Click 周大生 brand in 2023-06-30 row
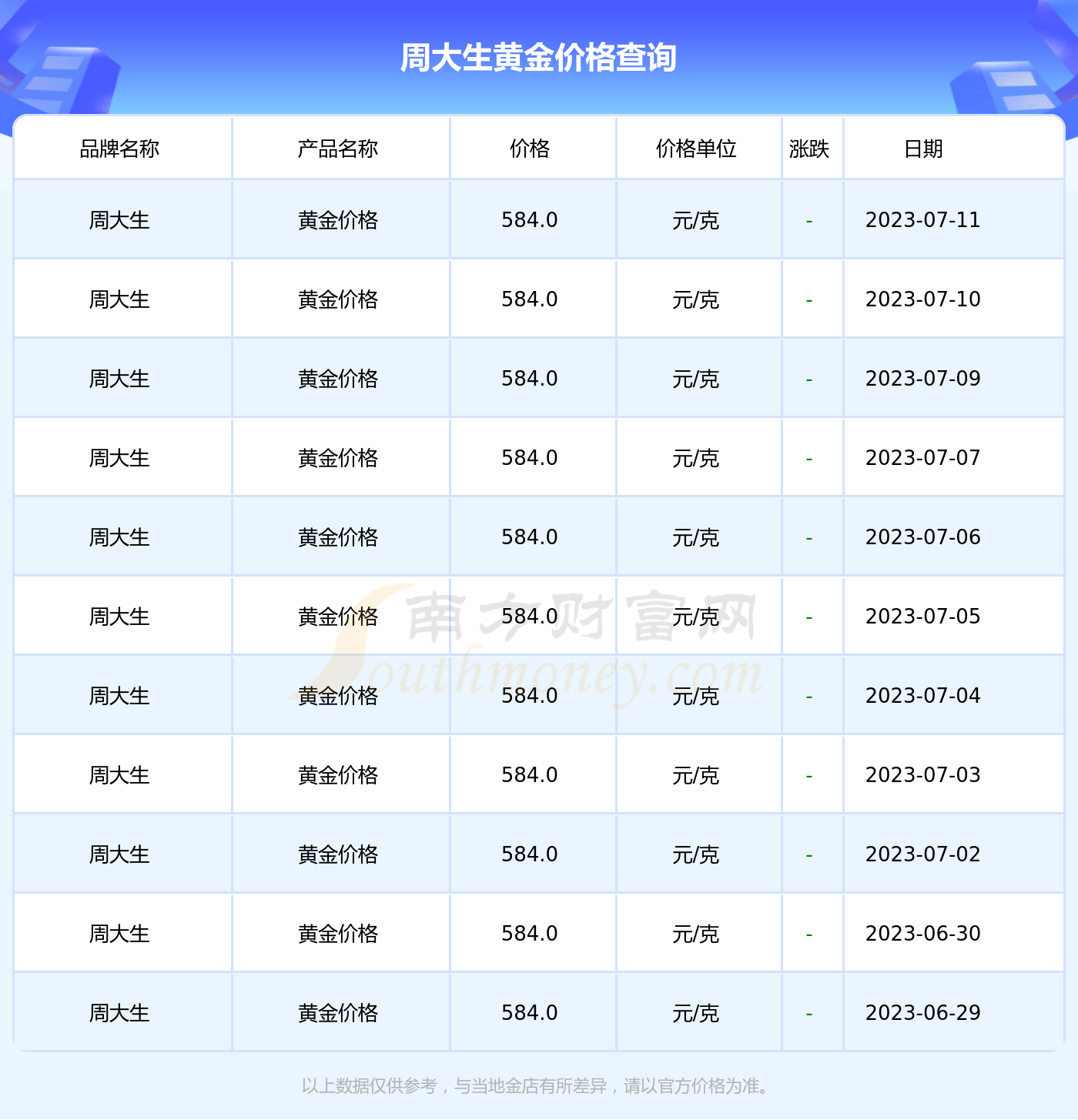The height and width of the screenshot is (1120, 1078). tap(119, 934)
